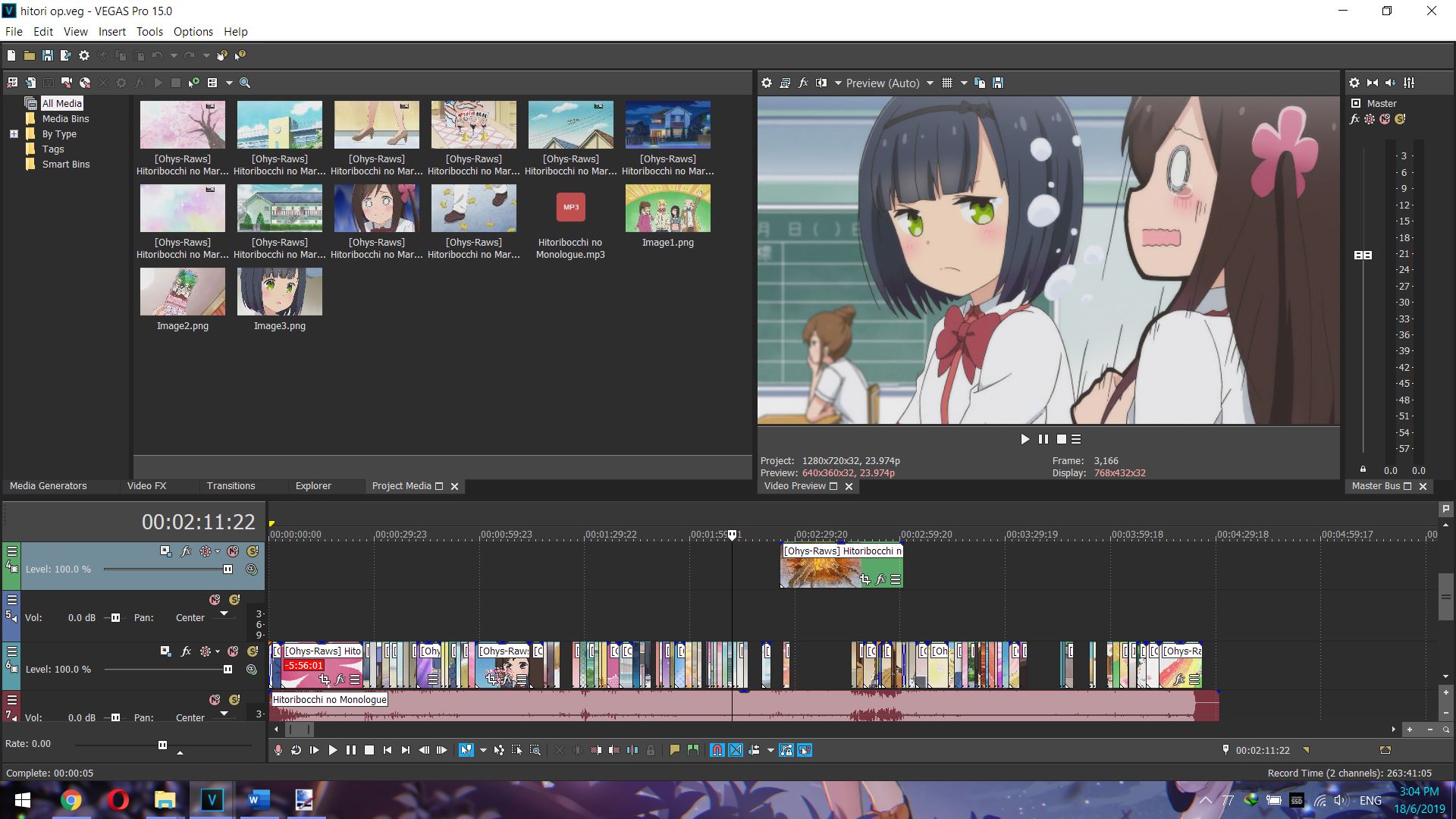Pause playback in the Video Preview window
1456x819 pixels.
pos(1043,439)
